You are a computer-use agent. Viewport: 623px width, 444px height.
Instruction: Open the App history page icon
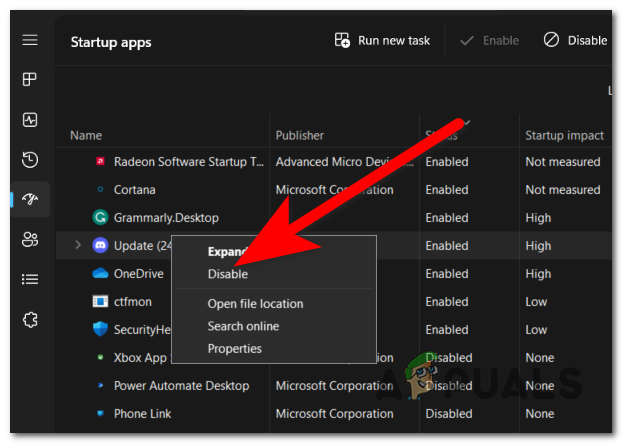(x=30, y=160)
